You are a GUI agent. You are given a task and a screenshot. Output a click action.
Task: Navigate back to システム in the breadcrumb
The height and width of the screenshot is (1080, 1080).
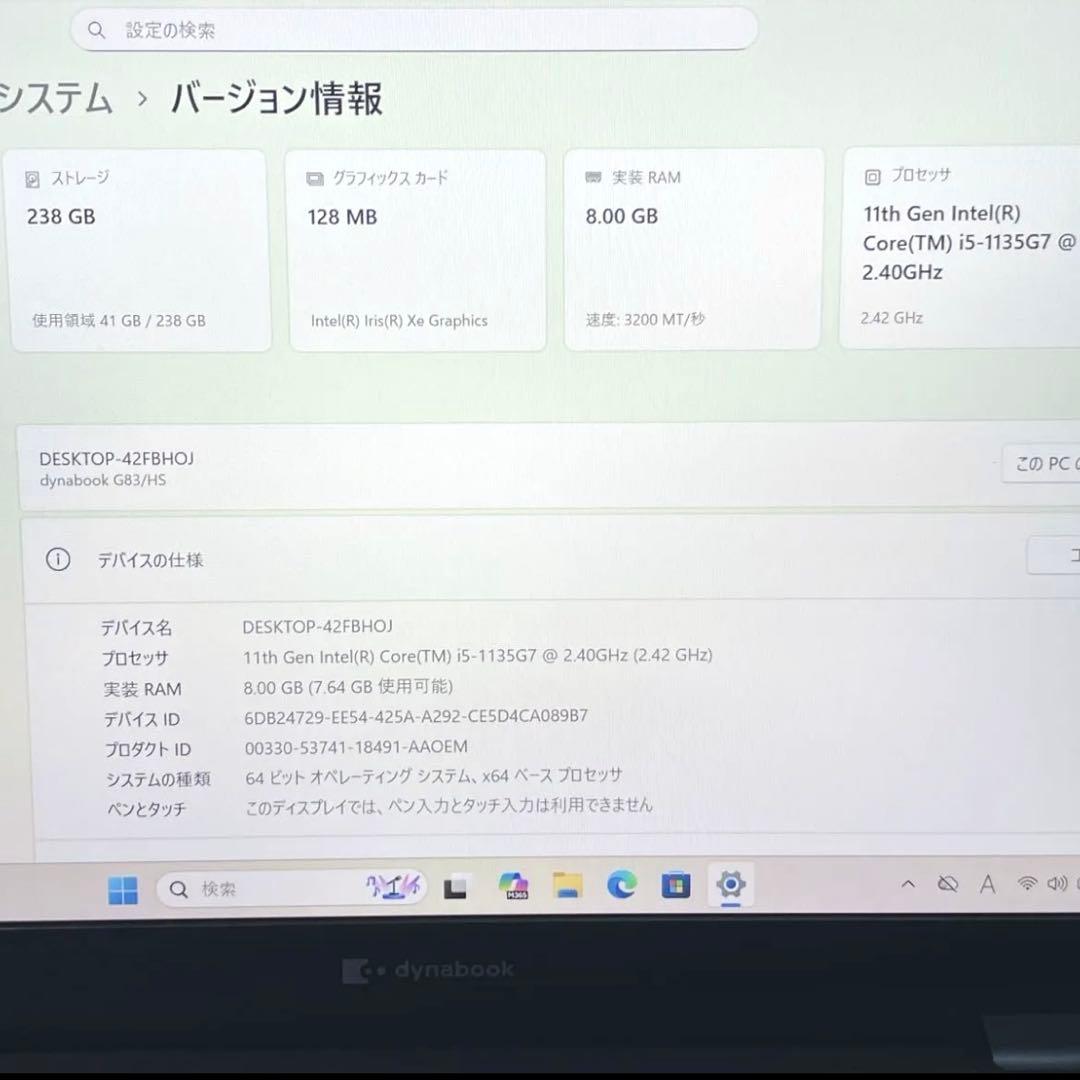click(x=55, y=99)
